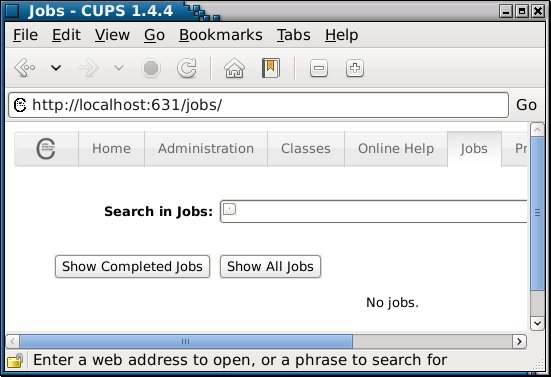
Task: Focus the Search in Jobs field
Action: tap(373, 211)
